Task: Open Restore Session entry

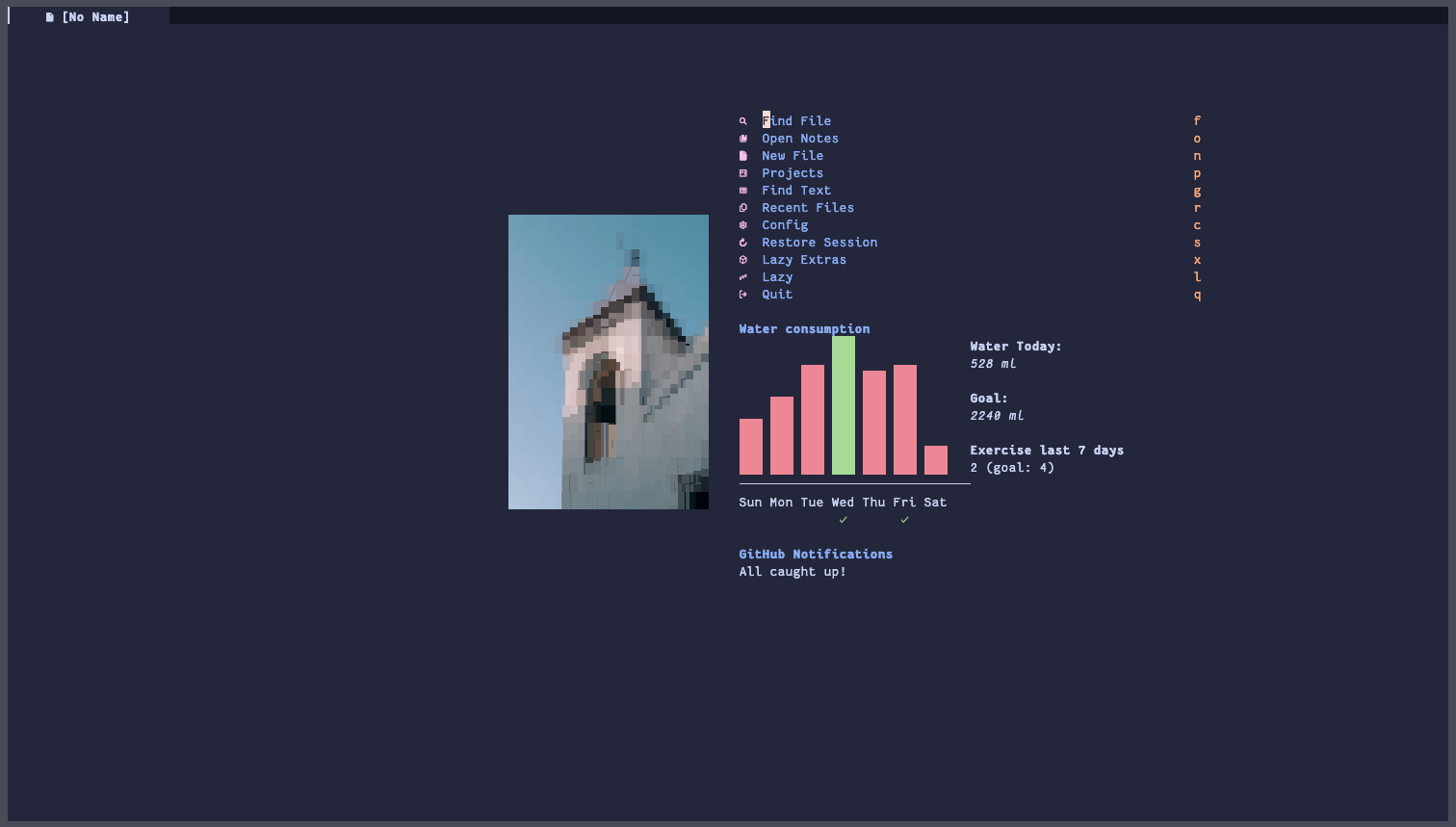Action: pos(819,242)
